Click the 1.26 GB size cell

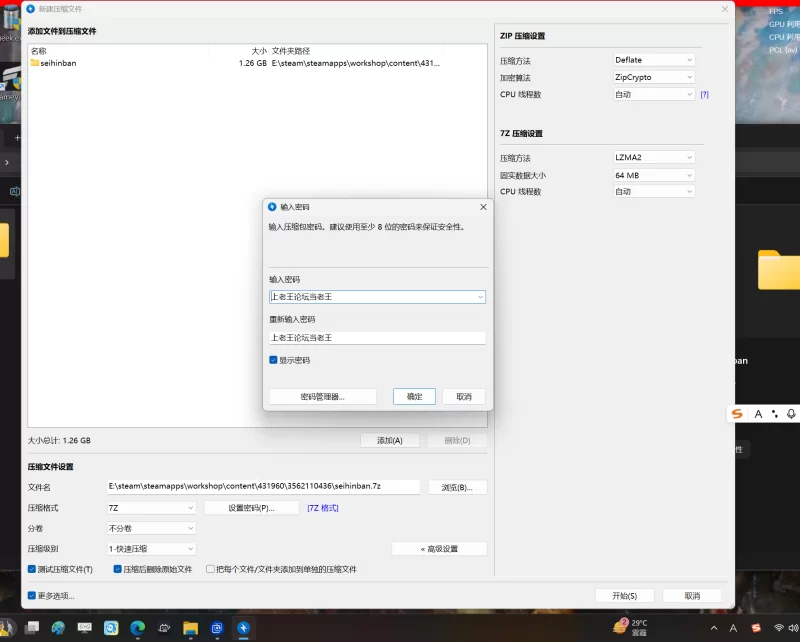click(x=253, y=63)
